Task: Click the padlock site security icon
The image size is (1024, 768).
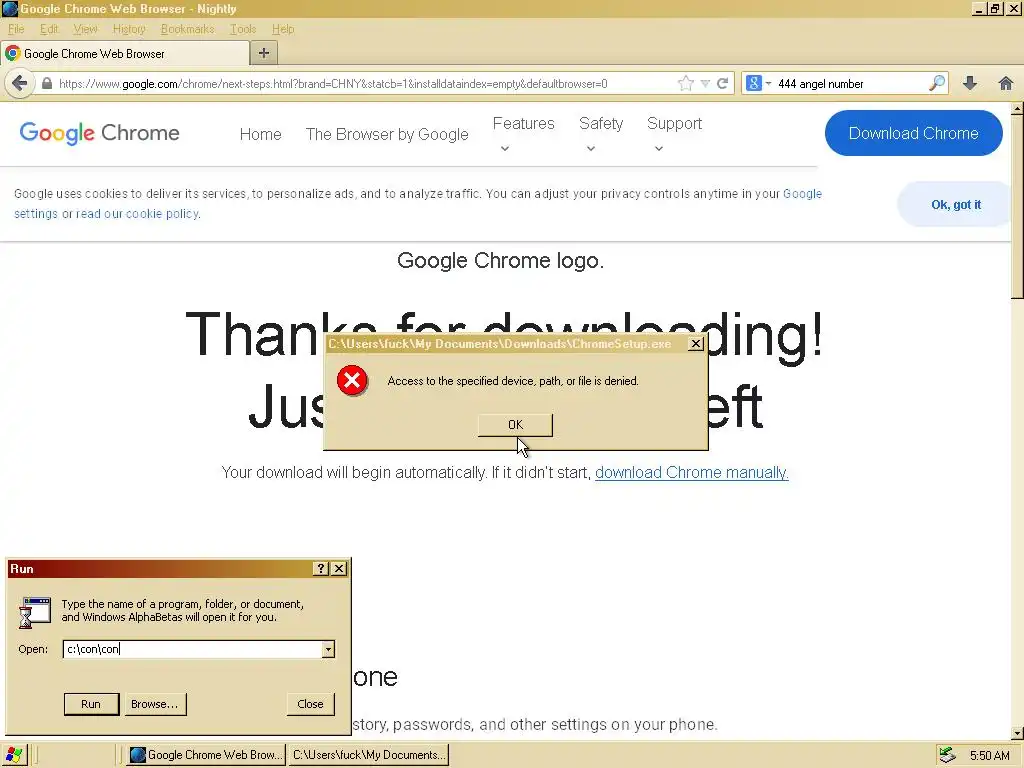Action: pyautogui.click(x=46, y=84)
